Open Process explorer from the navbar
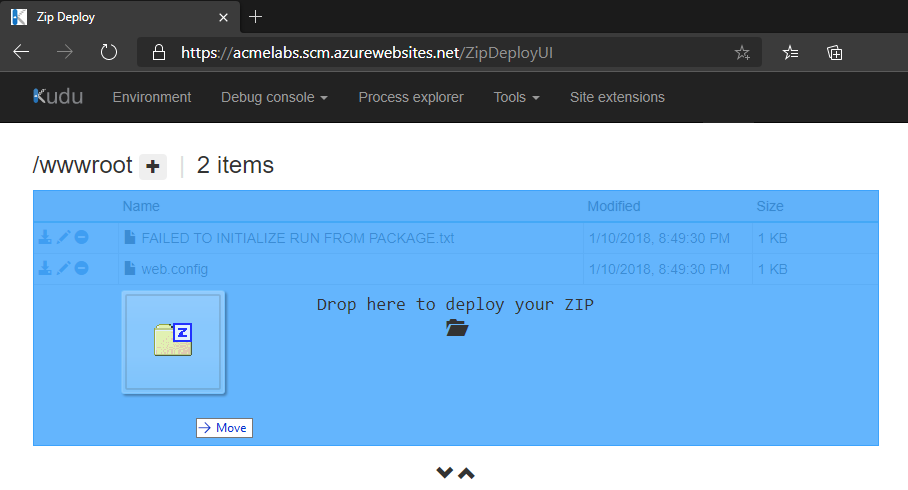The height and width of the screenshot is (490, 908). 411,97
